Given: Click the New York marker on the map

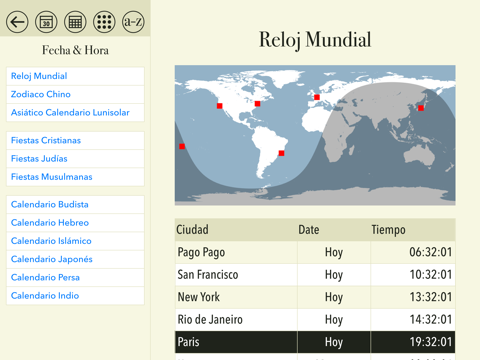Looking at the screenshot, I should [257, 104].
